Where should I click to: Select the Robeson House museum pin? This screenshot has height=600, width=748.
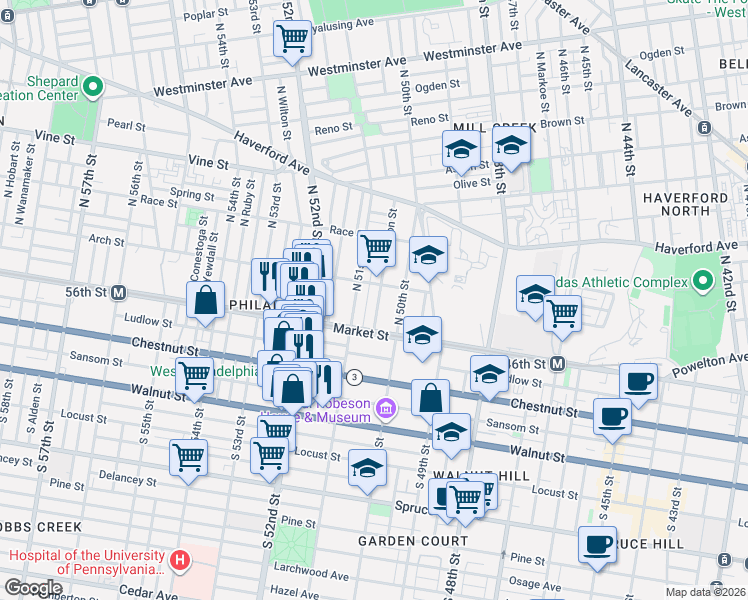[x=386, y=408]
